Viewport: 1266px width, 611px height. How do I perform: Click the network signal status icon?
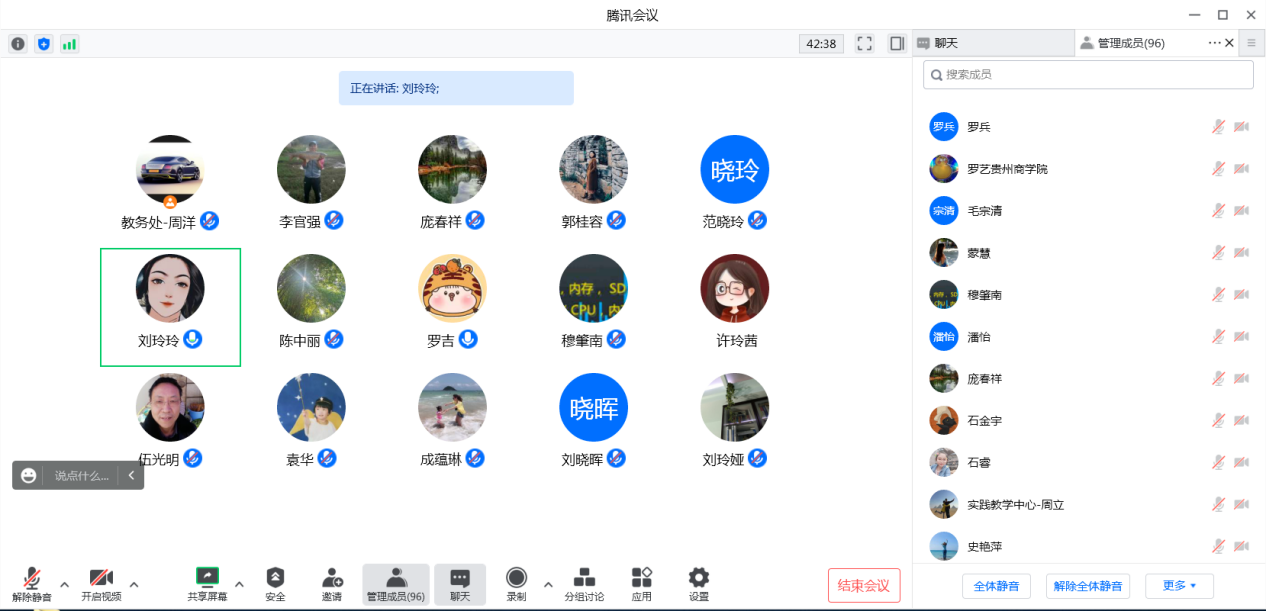[69, 44]
